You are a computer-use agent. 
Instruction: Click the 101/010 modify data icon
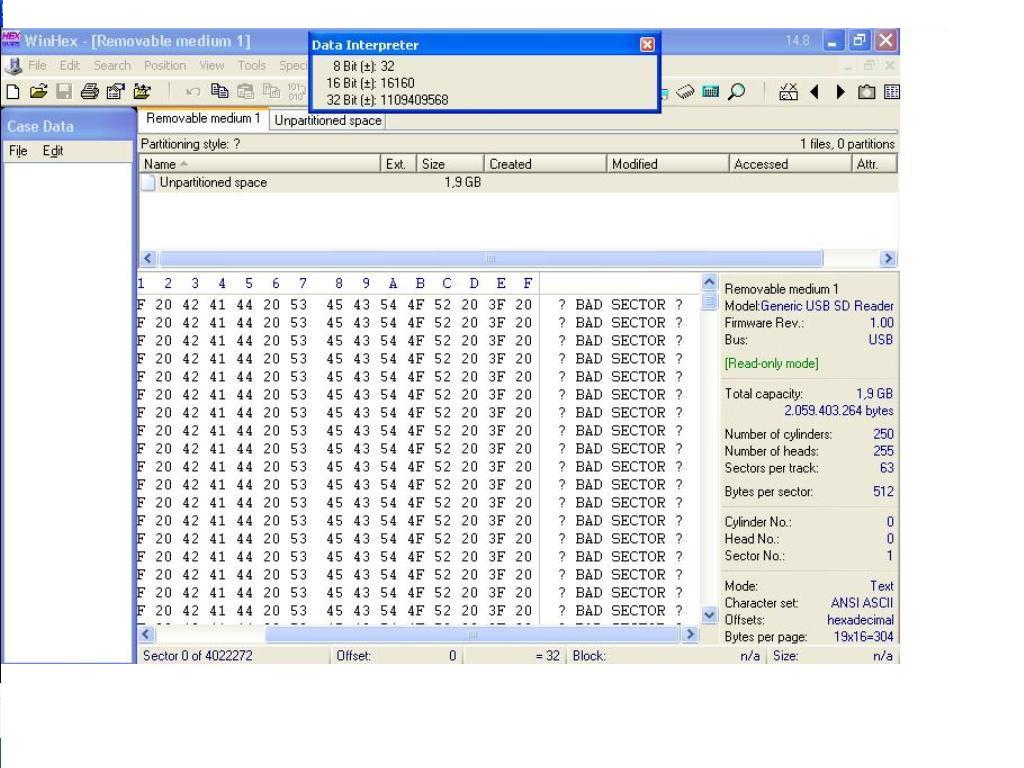tap(296, 92)
